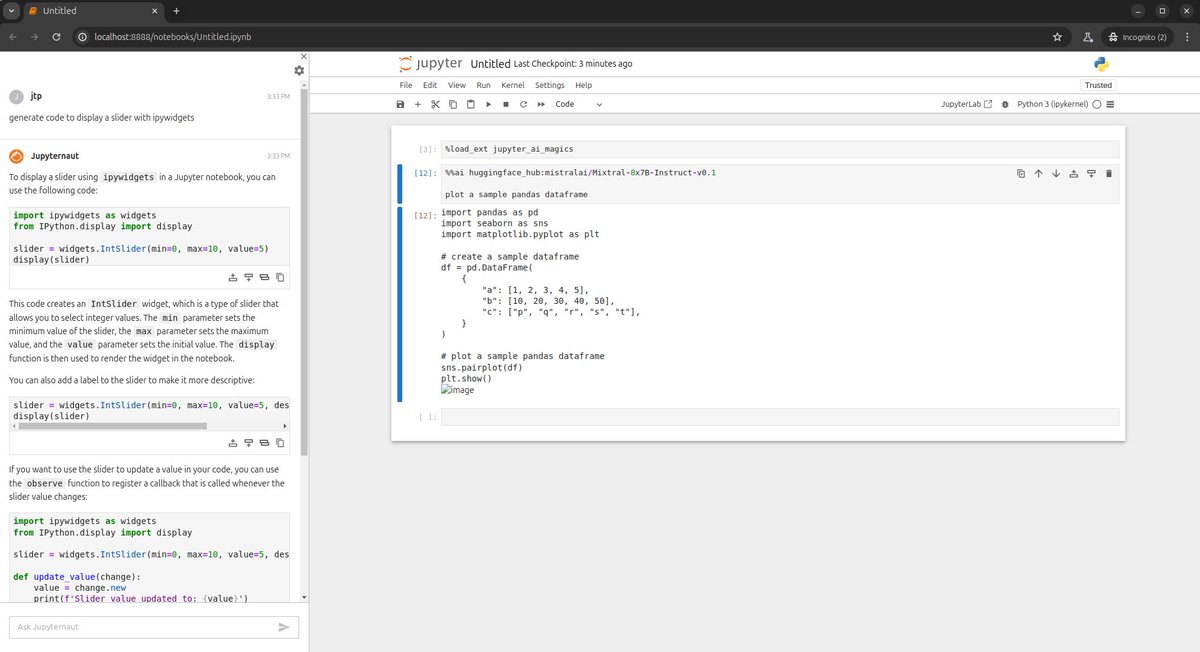1200x652 pixels.
Task: Close the Jupyternaut chat side panel
Action: tap(304, 56)
